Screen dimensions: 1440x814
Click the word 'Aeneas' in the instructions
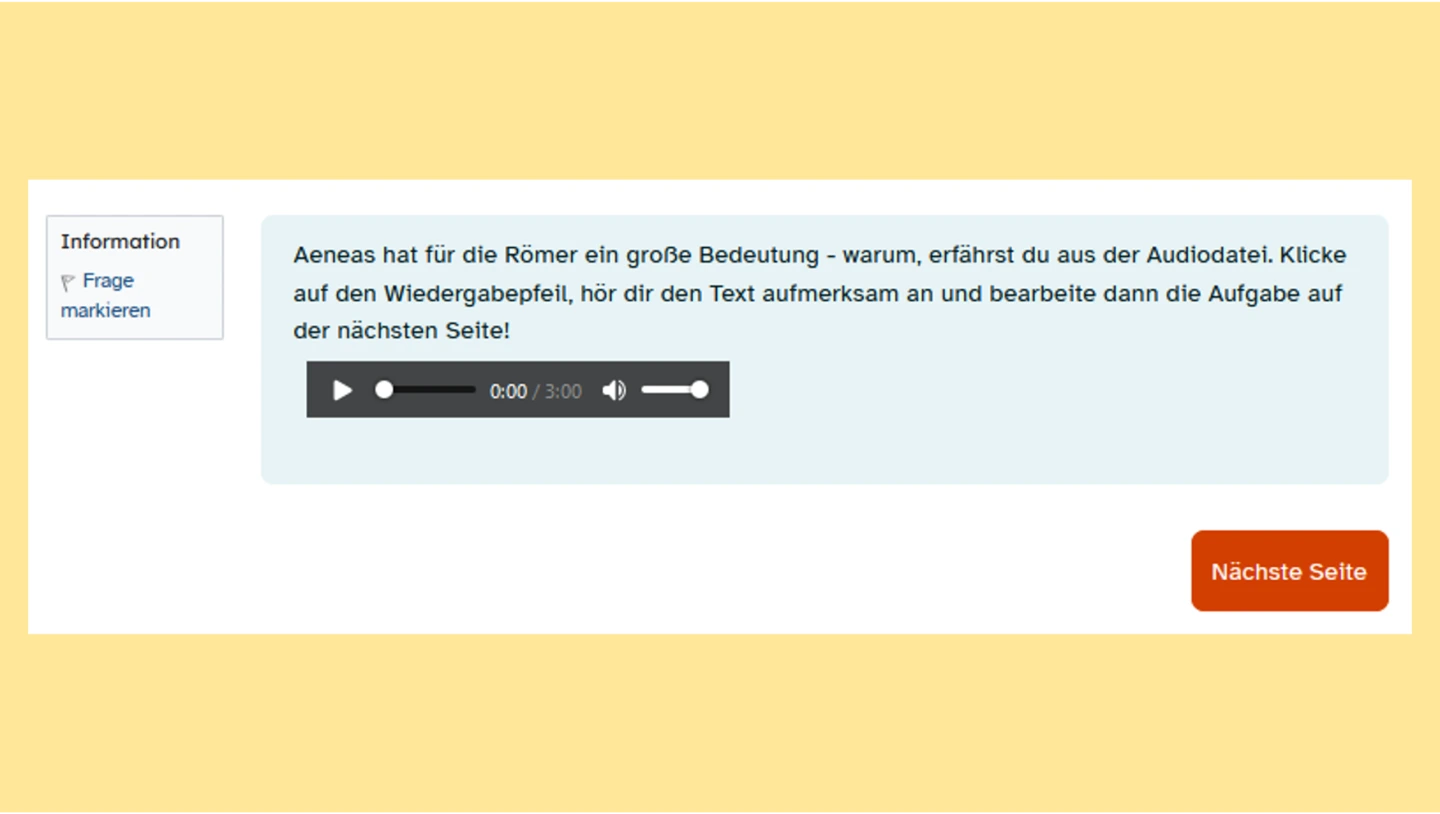pyautogui.click(x=334, y=255)
